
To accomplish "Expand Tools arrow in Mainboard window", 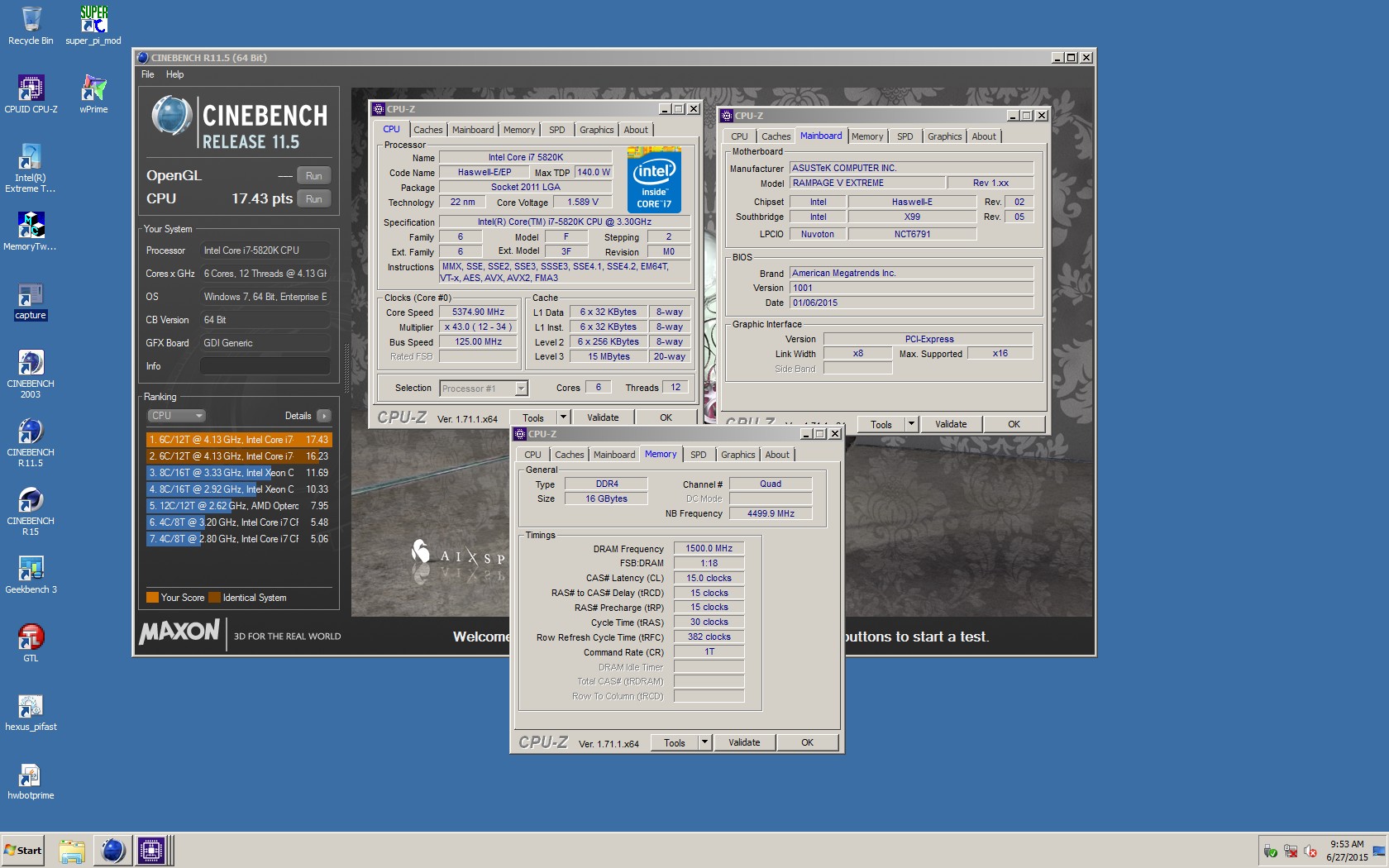I will [911, 424].
